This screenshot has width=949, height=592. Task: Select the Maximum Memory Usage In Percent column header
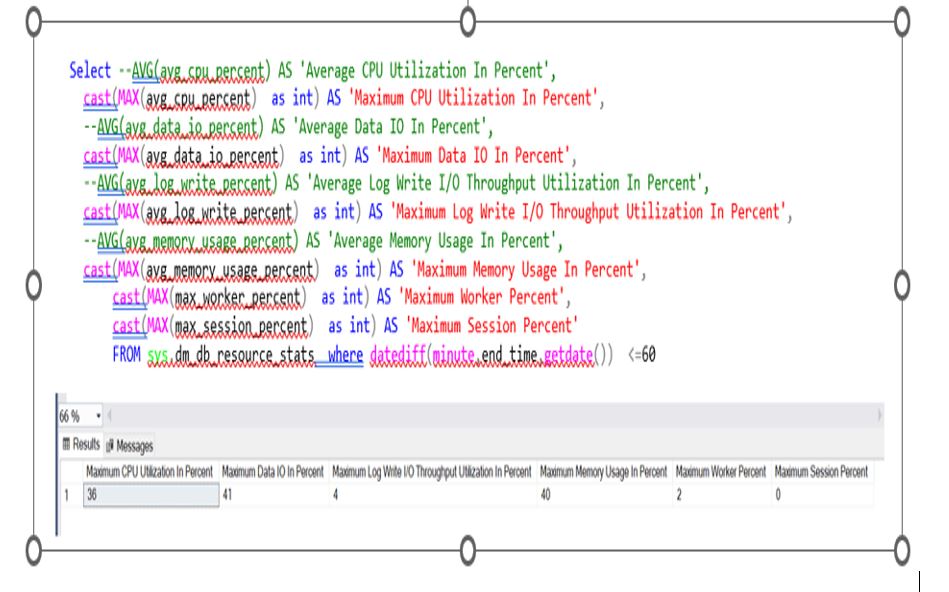click(603, 472)
